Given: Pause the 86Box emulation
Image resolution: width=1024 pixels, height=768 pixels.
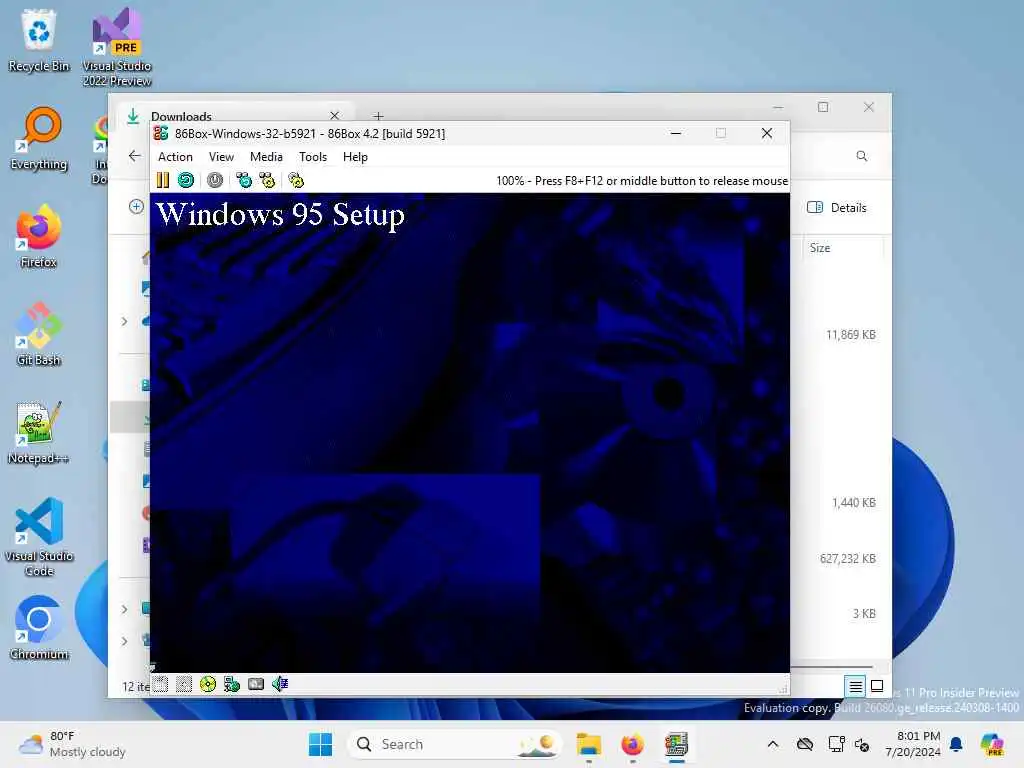Looking at the screenshot, I should 163,180.
